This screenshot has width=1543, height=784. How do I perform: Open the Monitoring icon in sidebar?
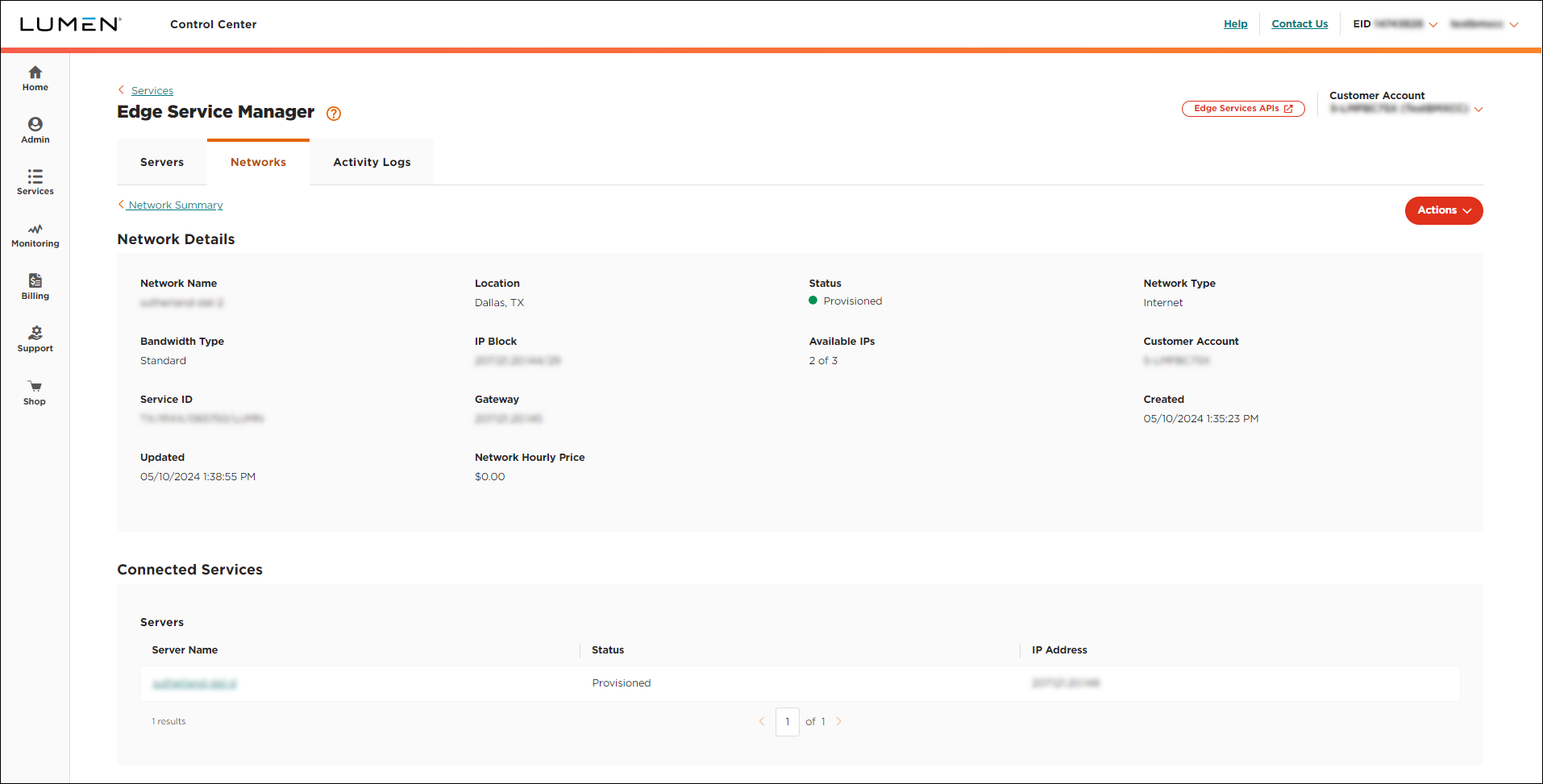pos(35,229)
